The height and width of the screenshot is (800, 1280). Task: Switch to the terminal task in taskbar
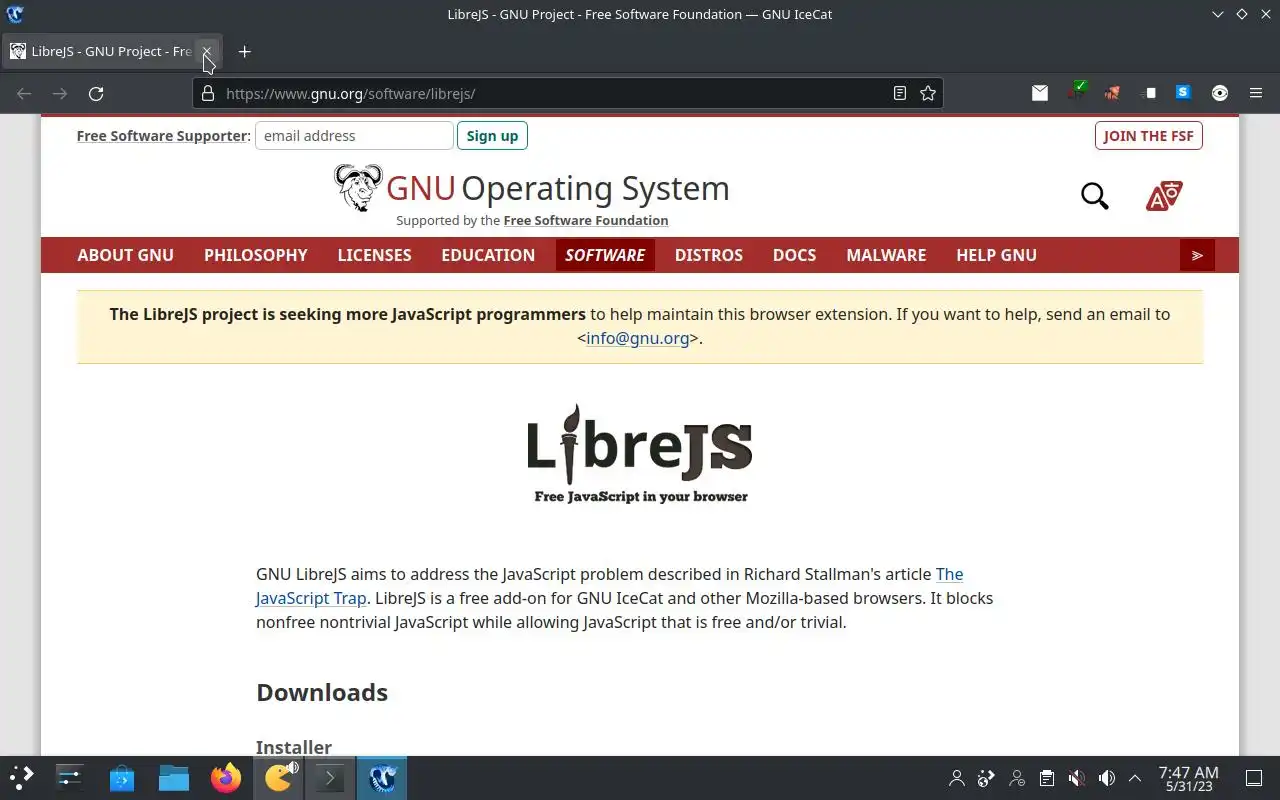click(330, 777)
